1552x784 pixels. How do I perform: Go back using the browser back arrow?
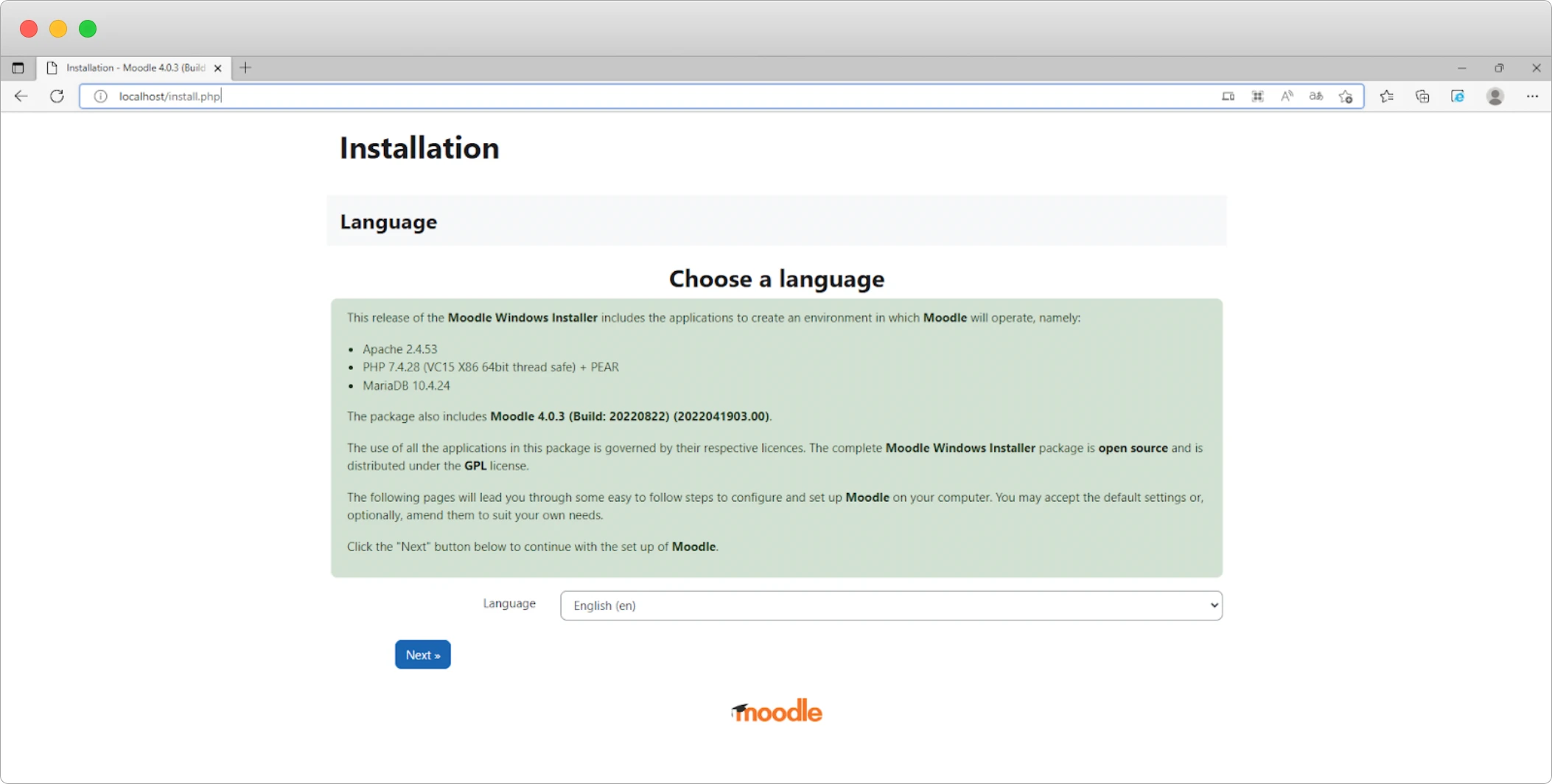(x=21, y=97)
